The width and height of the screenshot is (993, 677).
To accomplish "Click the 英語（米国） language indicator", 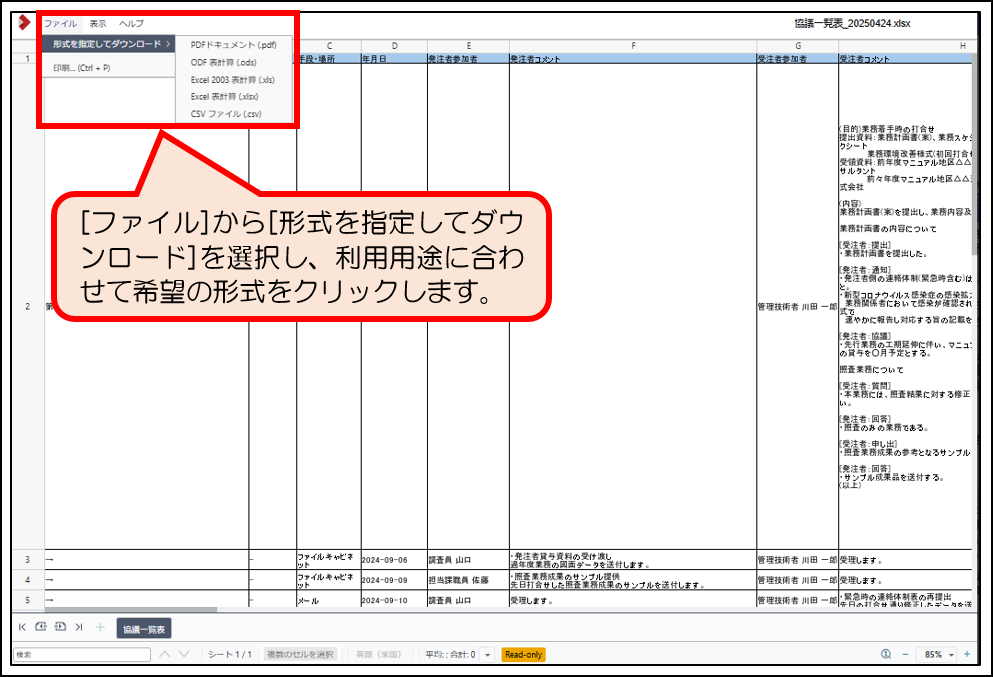I will (x=379, y=654).
